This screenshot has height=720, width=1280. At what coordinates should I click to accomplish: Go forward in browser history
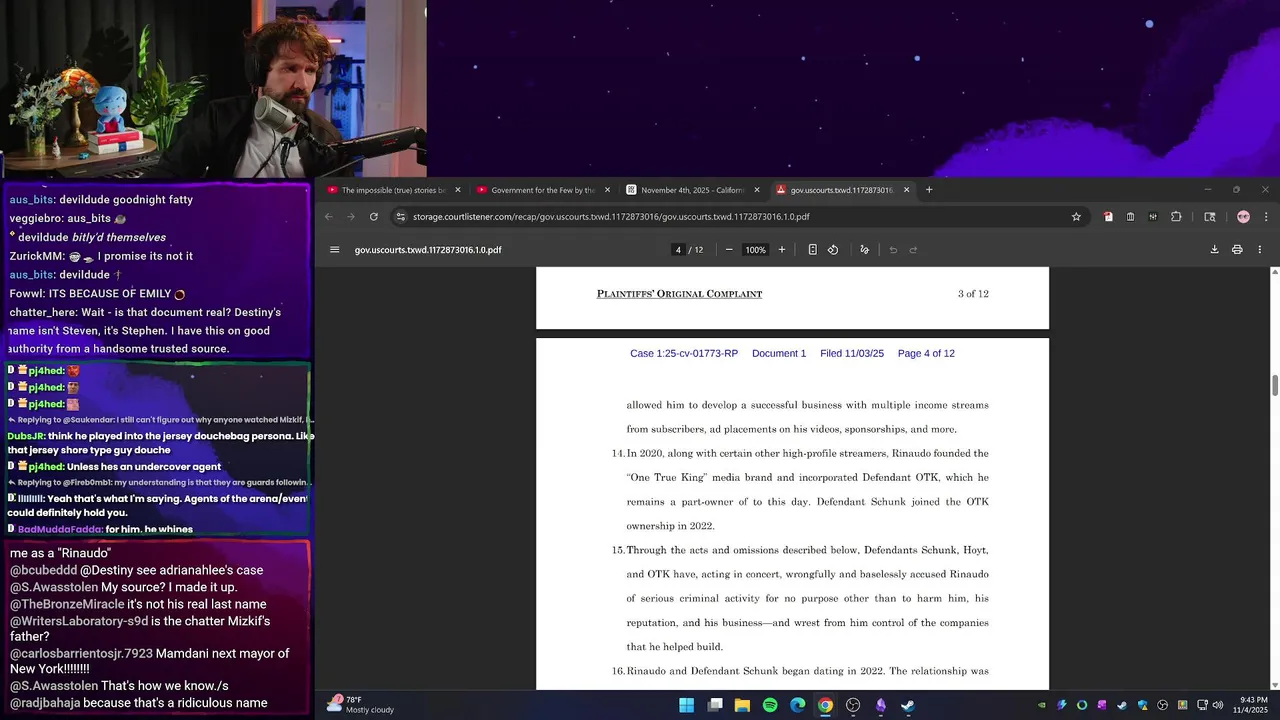(351, 217)
